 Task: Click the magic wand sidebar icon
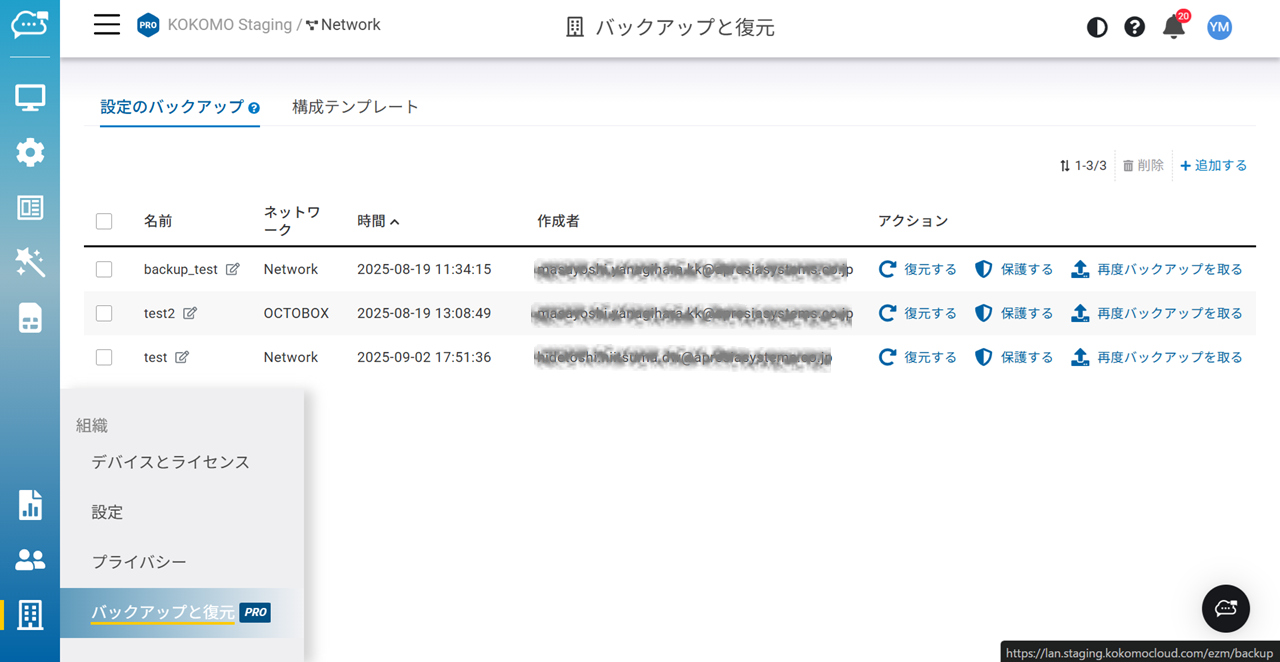[30, 263]
